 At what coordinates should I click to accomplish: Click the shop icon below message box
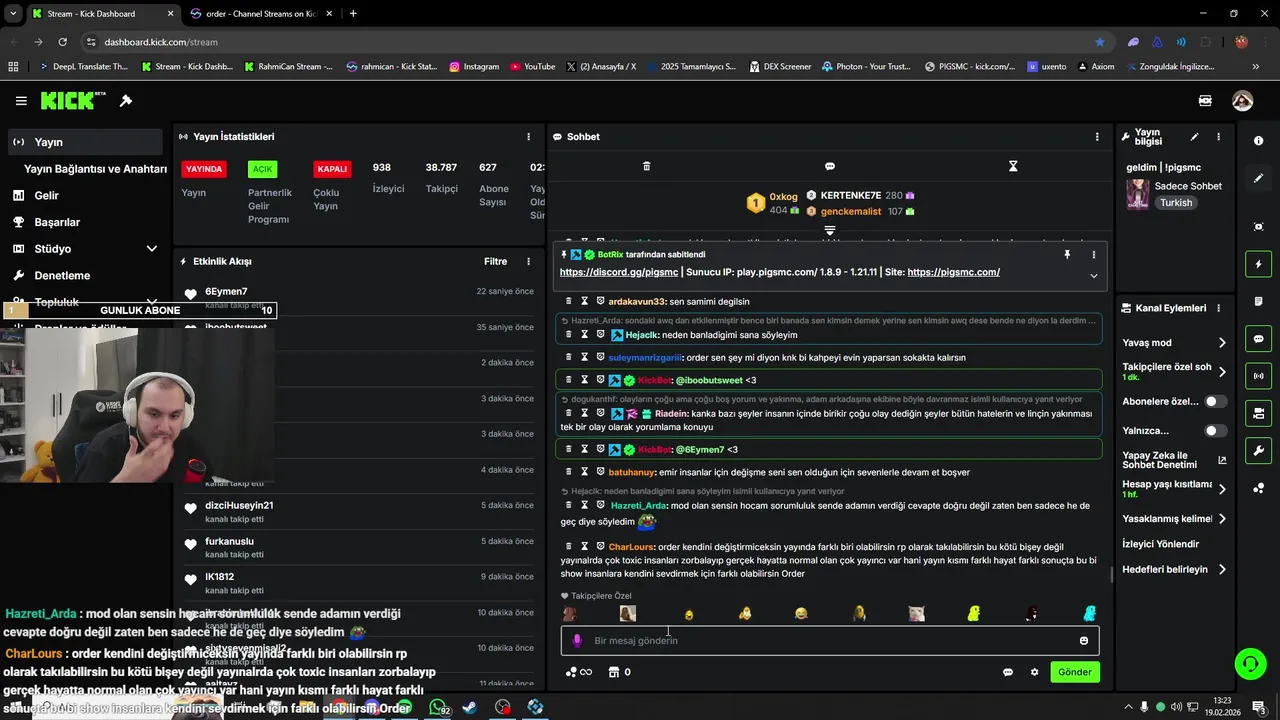615,672
